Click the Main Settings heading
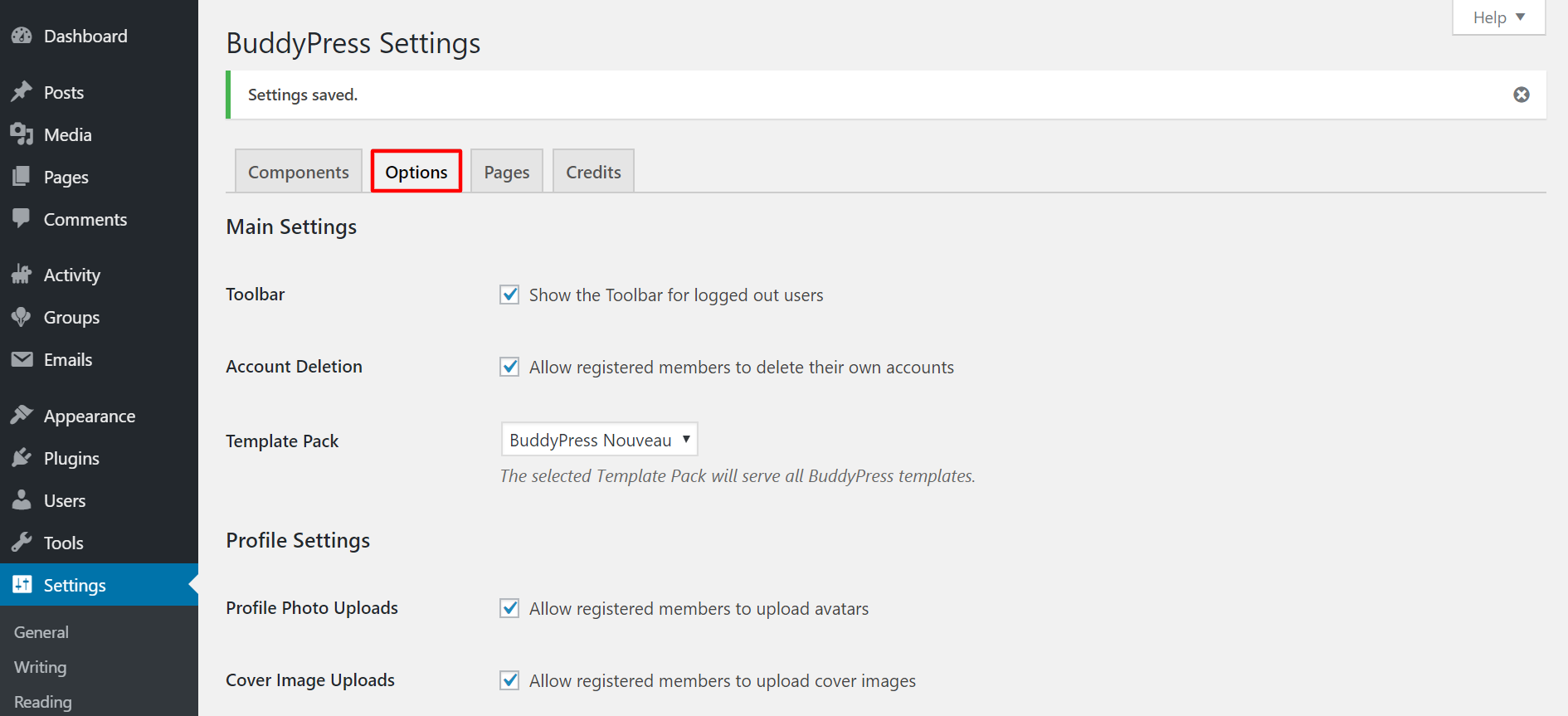 [x=291, y=226]
